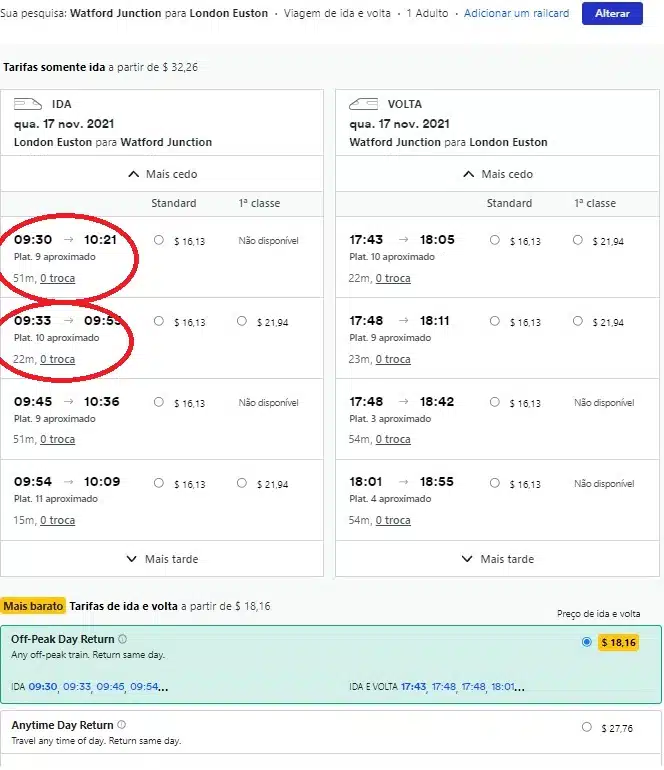Expand Mais cedo in the VOLTA column

498,174
